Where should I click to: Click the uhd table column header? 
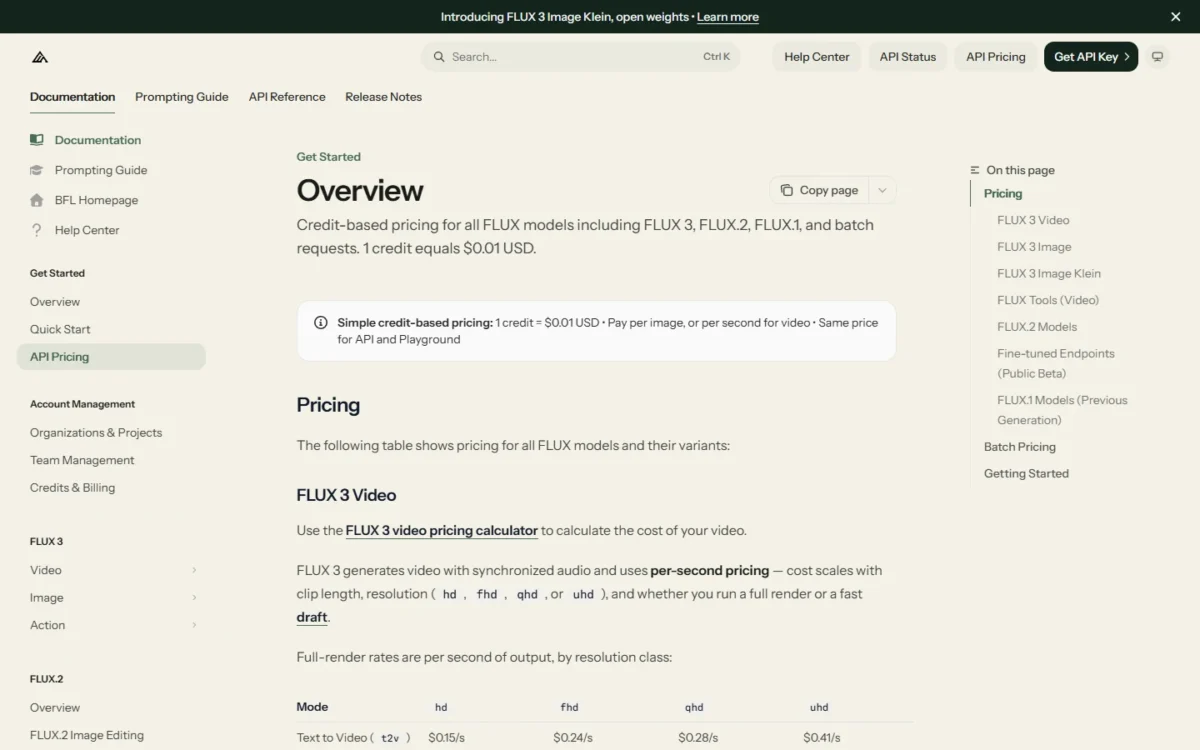[x=819, y=707]
